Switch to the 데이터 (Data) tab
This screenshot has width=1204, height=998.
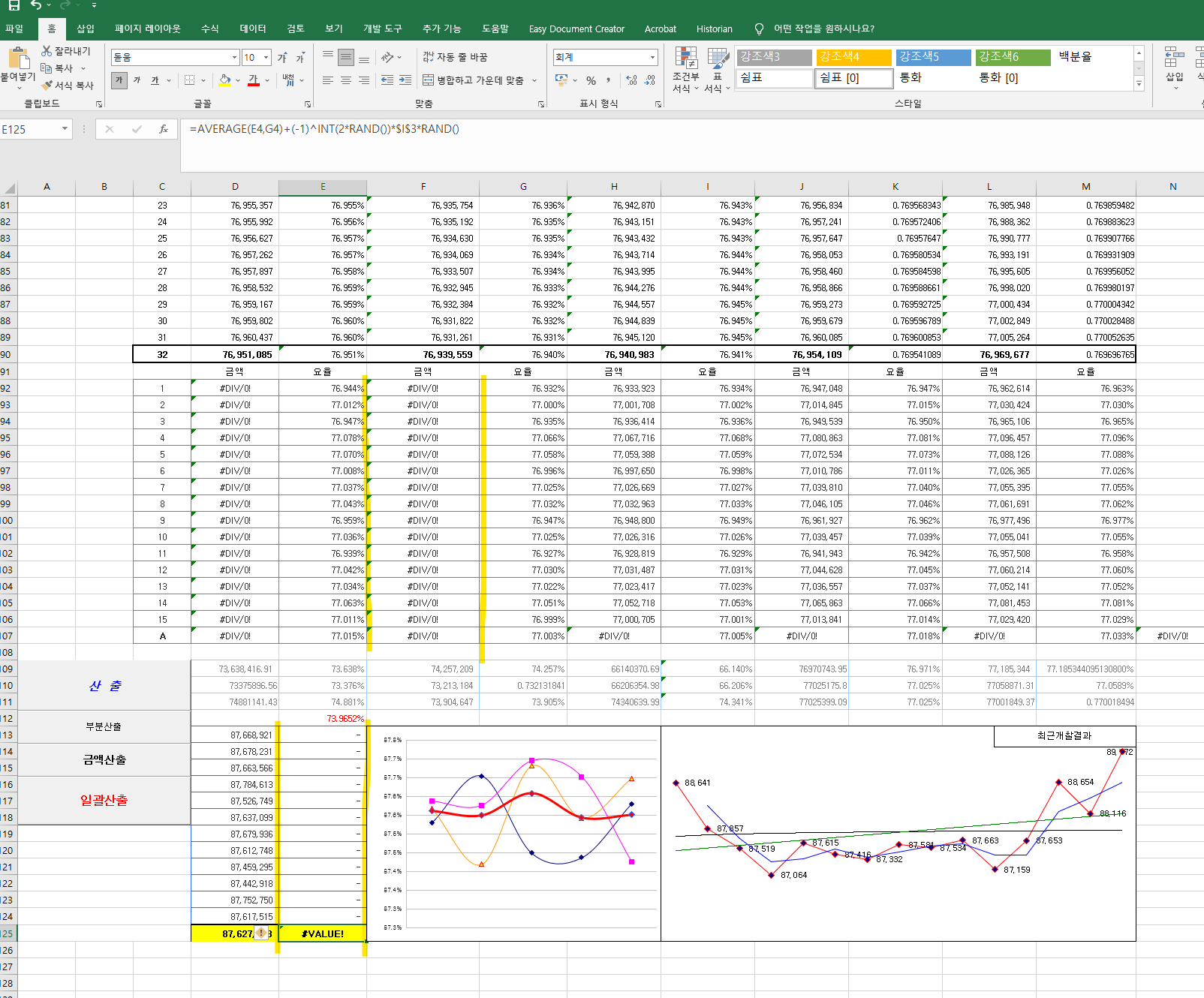[253, 29]
